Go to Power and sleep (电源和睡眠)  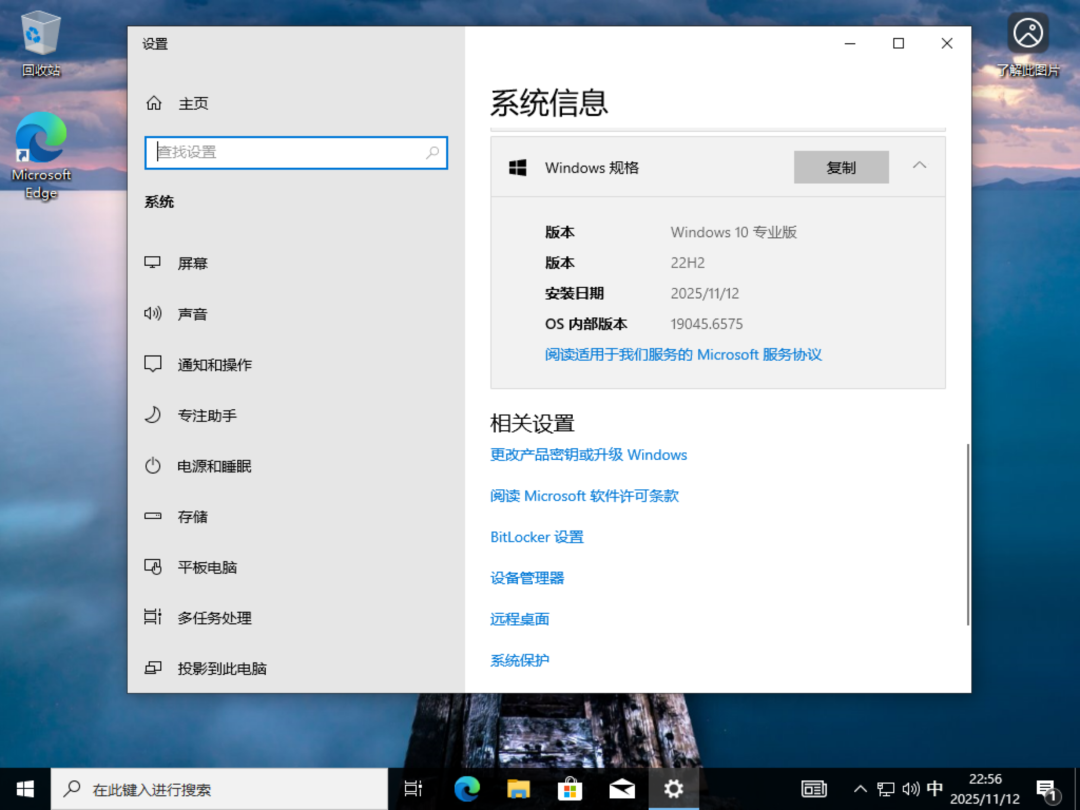click(214, 466)
